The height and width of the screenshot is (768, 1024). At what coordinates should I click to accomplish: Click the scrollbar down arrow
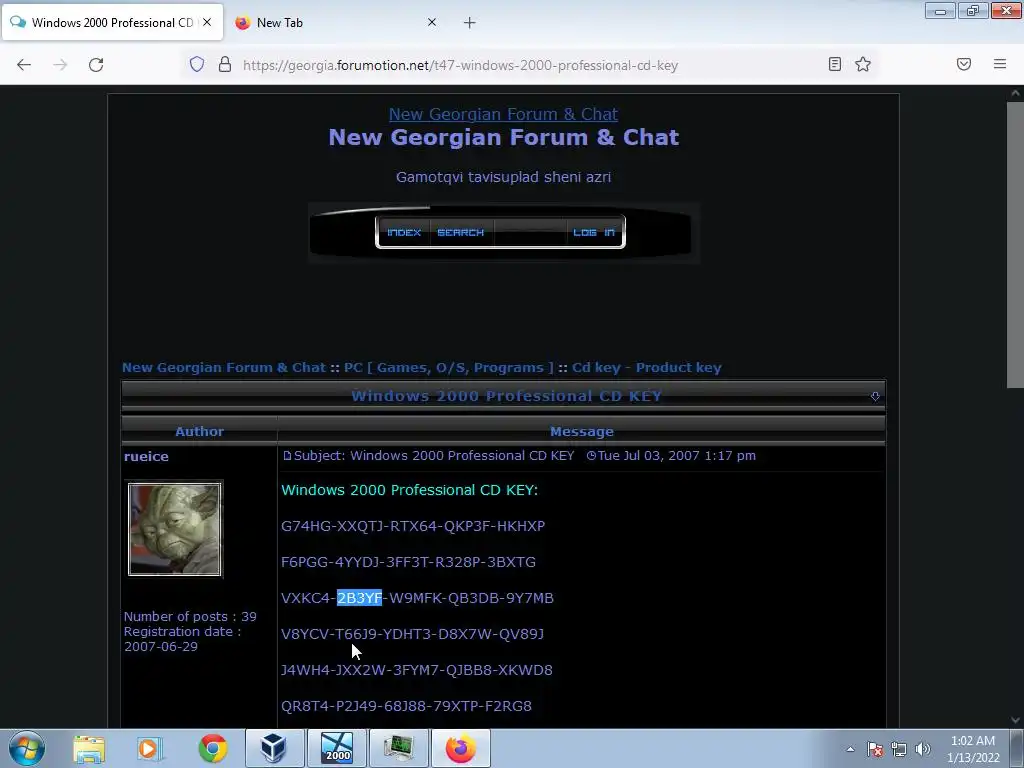point(1015,720)
